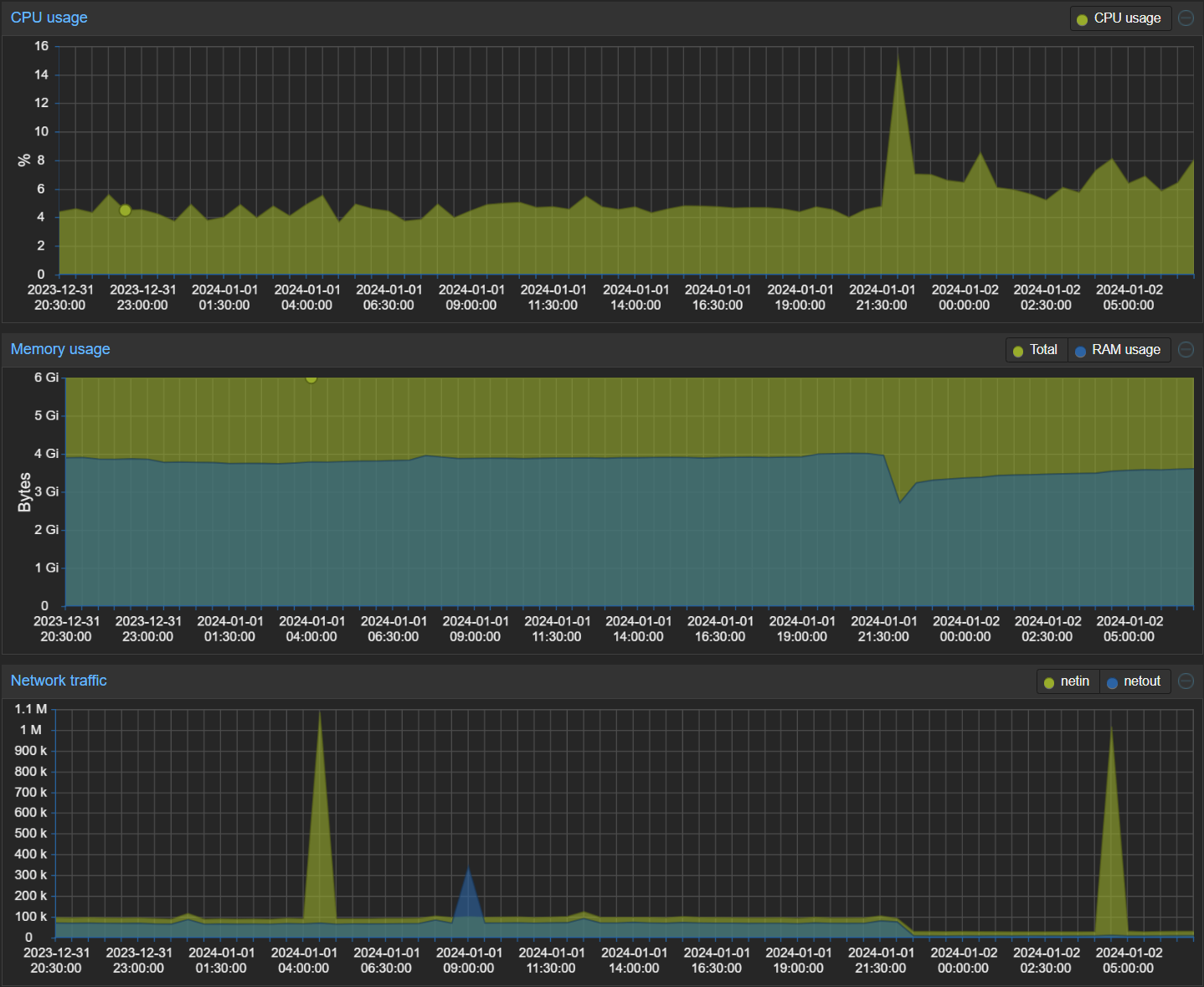The height and width of the screenshot is (987, 1204).
Task: Click the memory dip after 21:30
Action: (x=900, y=502)
